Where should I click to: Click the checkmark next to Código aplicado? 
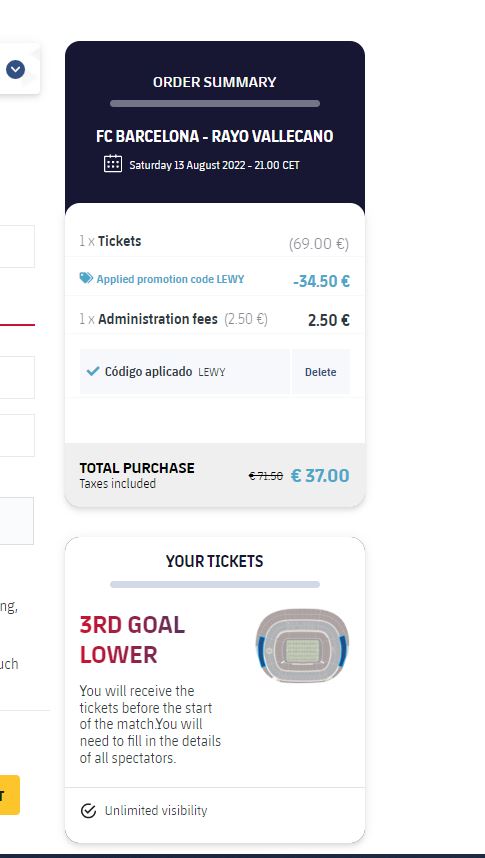pyautogui.click(x=93, y=372)
